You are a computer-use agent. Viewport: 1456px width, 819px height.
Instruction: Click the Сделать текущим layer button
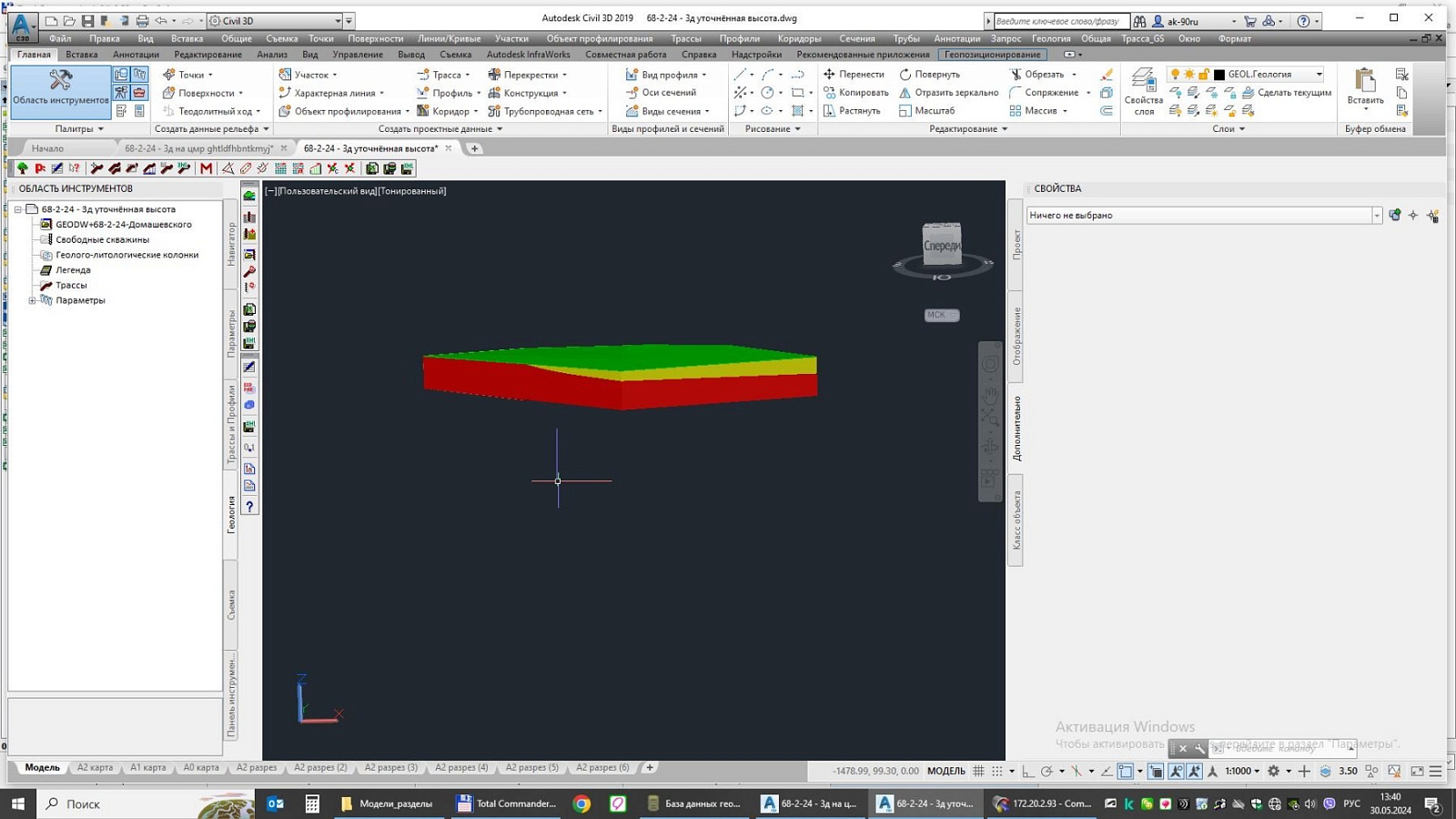point(1286,93)
